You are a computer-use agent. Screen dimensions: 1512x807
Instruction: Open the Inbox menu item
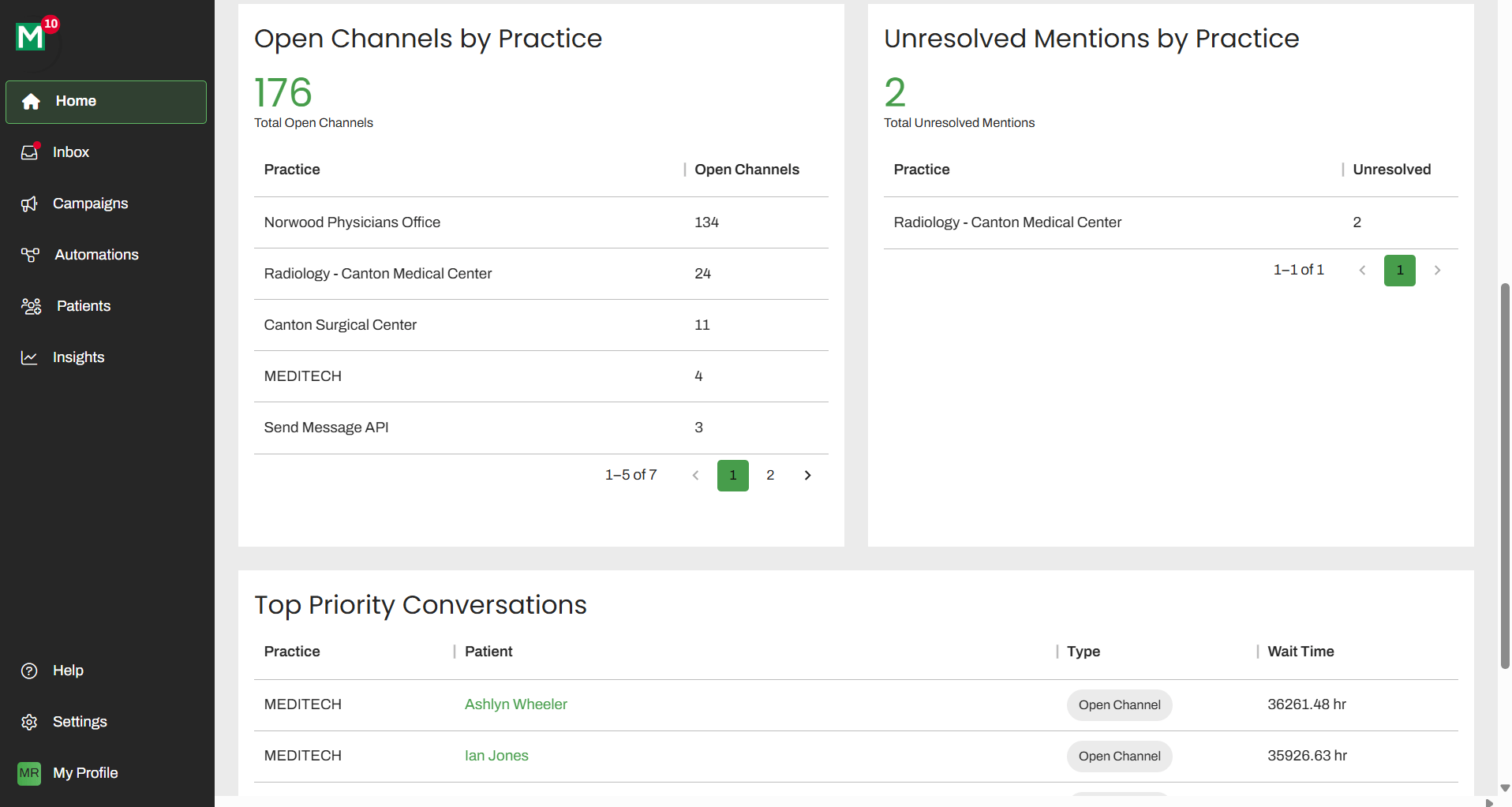click(106, 152)
